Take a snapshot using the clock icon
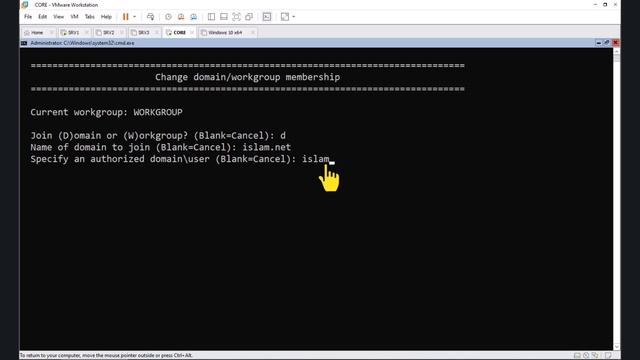 click(x=168, y=17)
